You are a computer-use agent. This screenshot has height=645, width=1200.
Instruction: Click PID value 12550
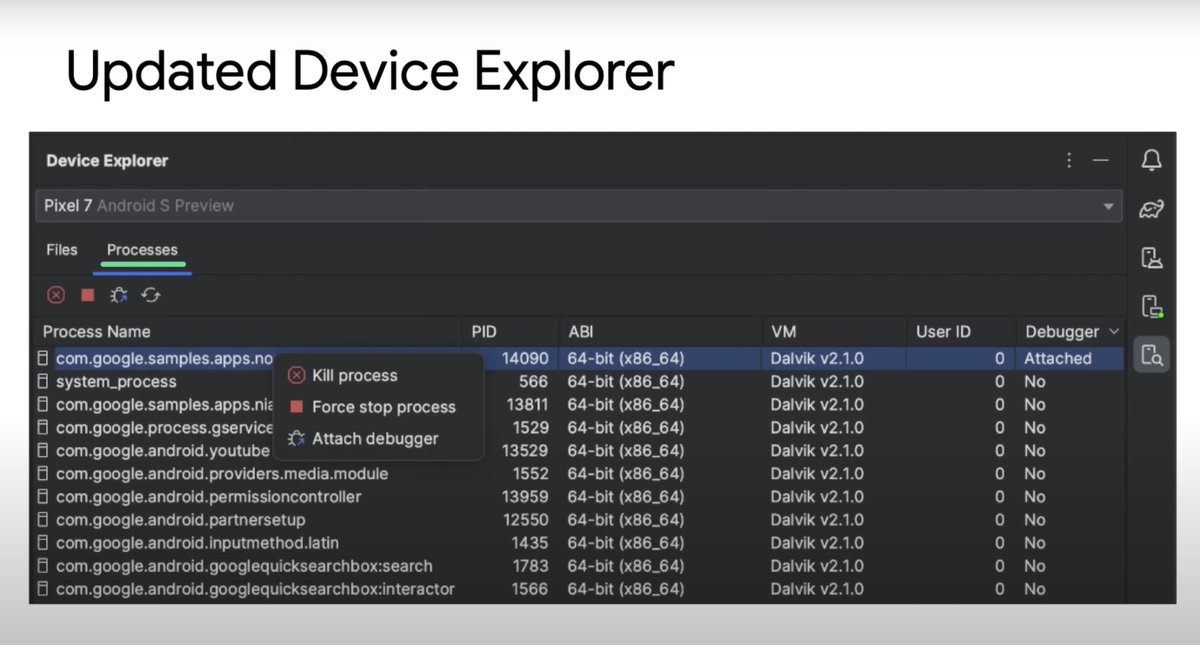(x=525, y=519)
